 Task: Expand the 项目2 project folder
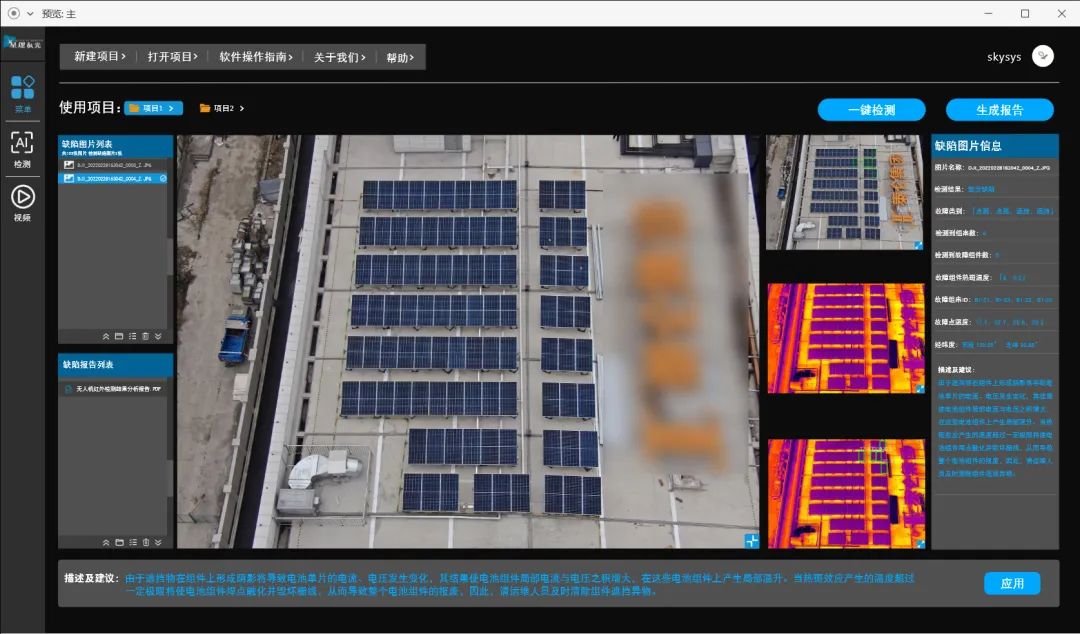pyautogui.click(x=221, y=108)
